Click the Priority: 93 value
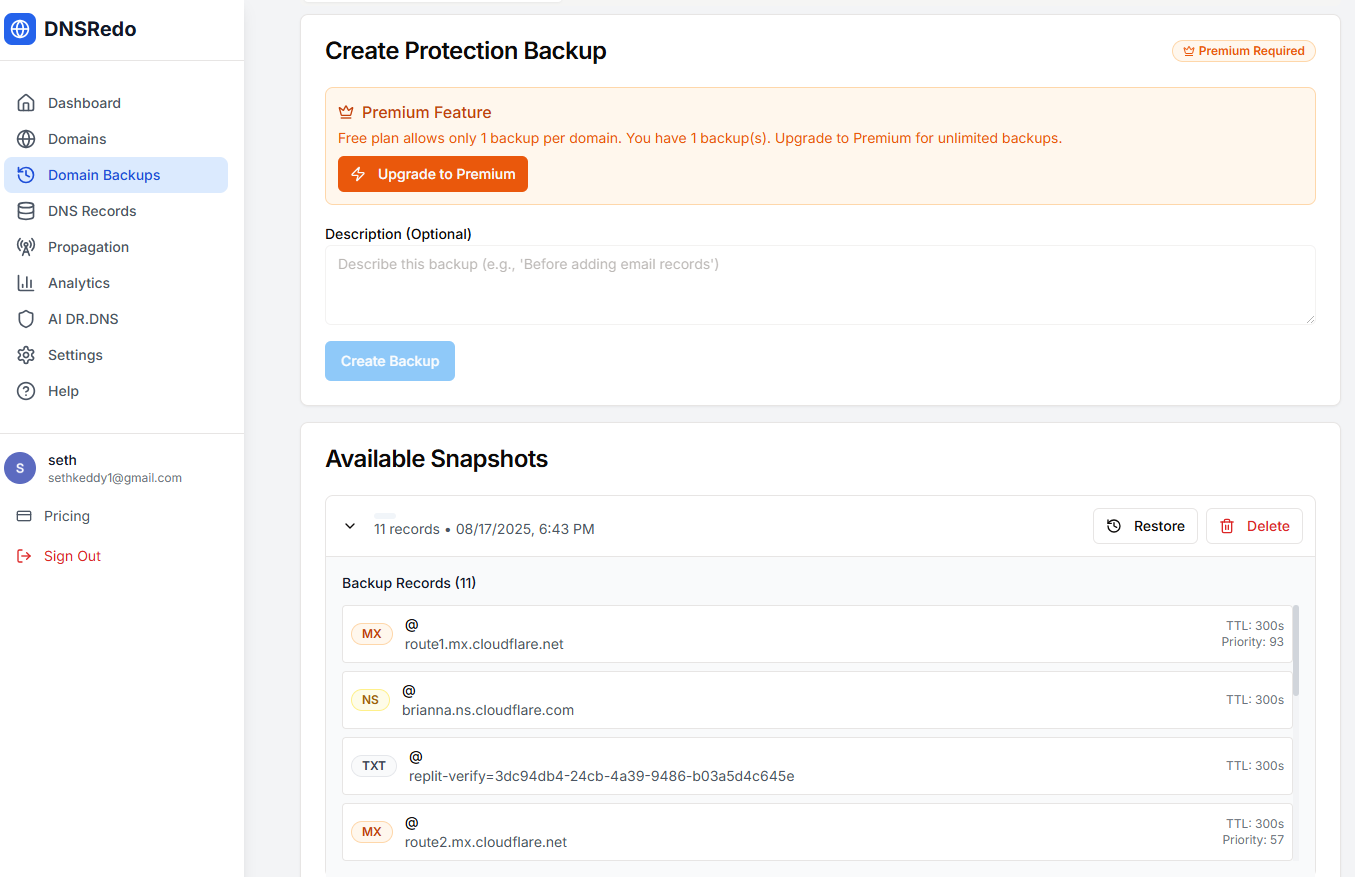Screen dimensions: 1355x877 1253,642
